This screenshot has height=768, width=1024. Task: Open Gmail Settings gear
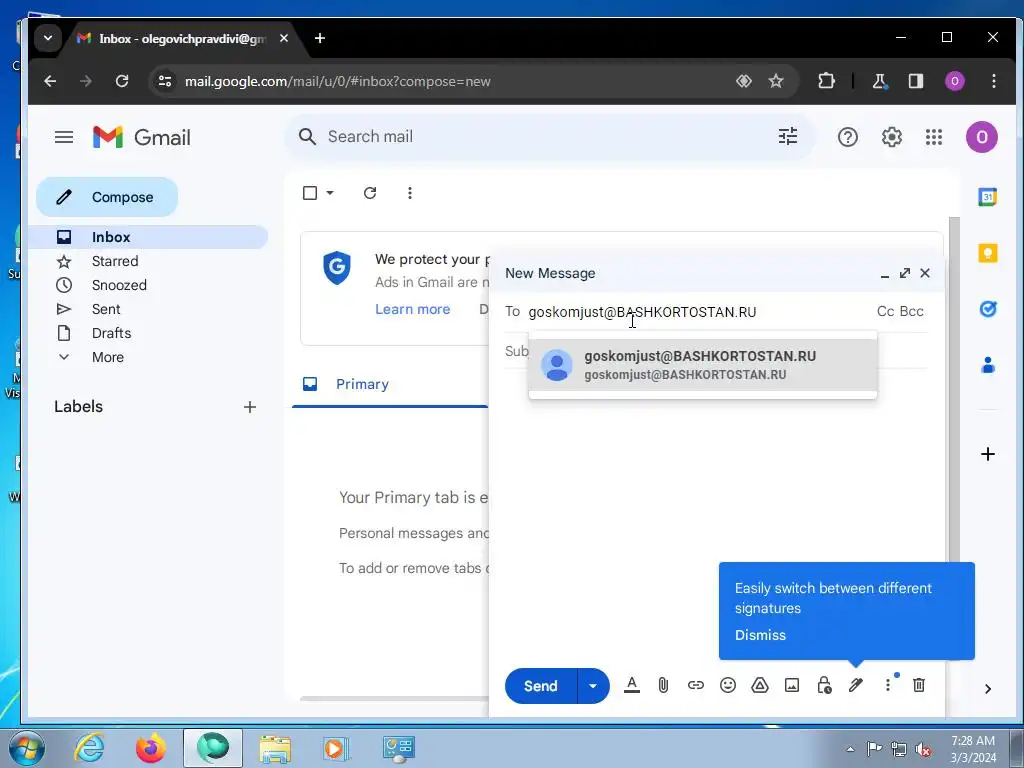click(891, 137)
